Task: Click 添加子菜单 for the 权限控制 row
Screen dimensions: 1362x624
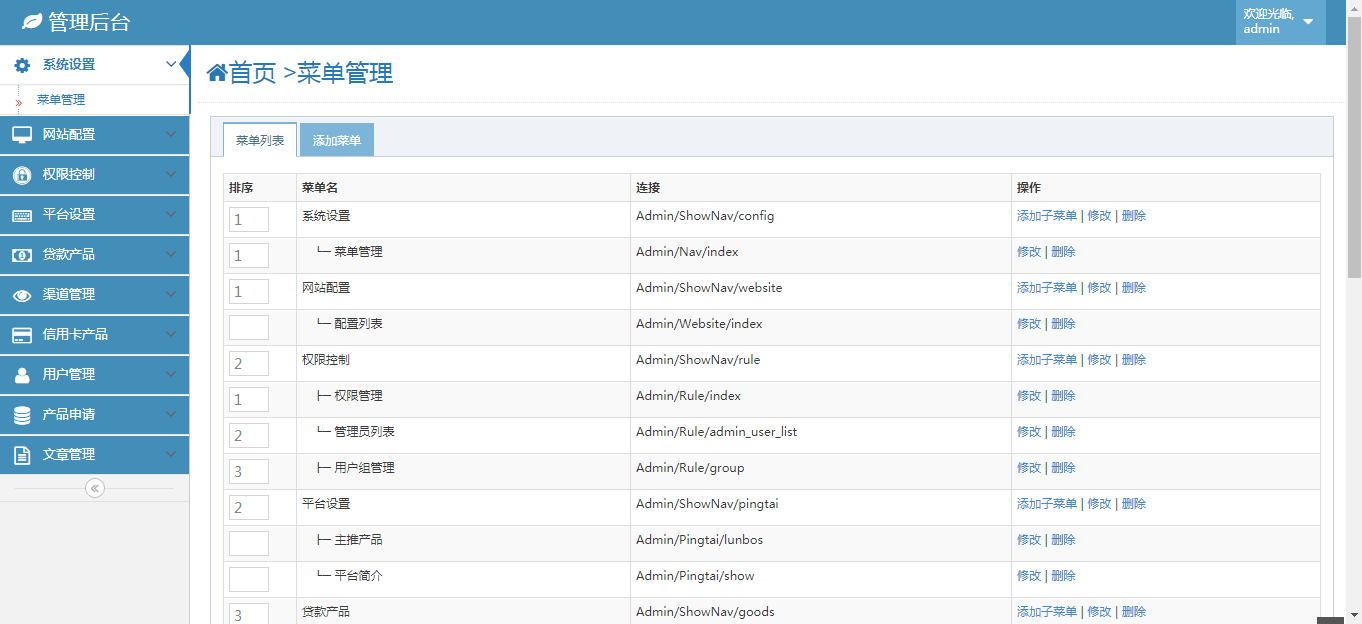Action: (1046, 360)
